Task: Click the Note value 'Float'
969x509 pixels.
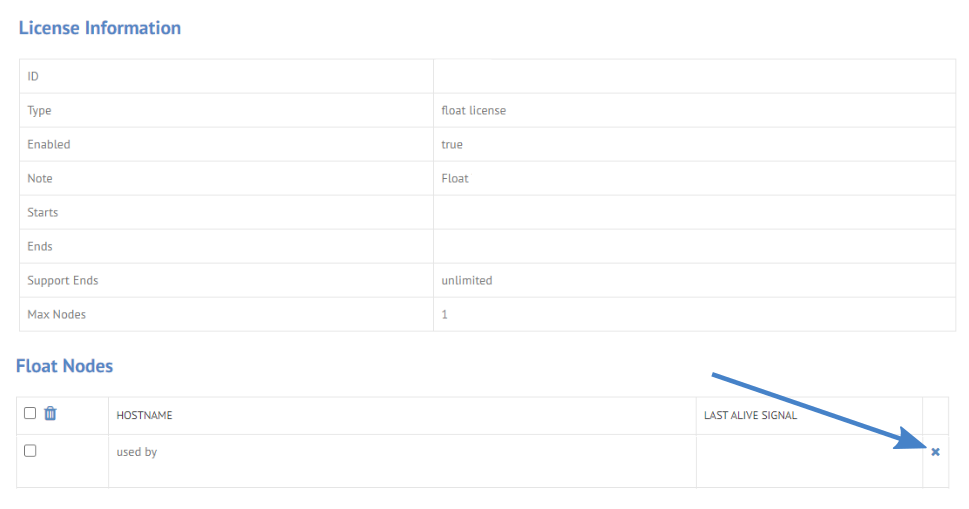Action: point(455,178)
